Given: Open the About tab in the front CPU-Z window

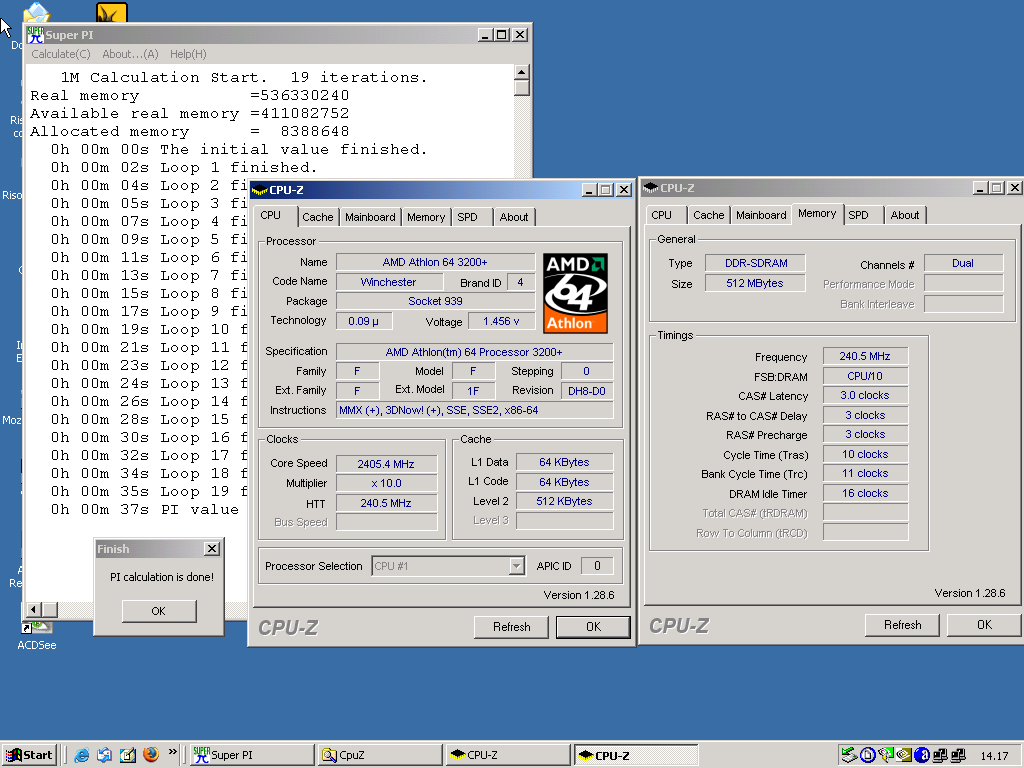Looking at the screenshot, I should click(x=514, y=217).
